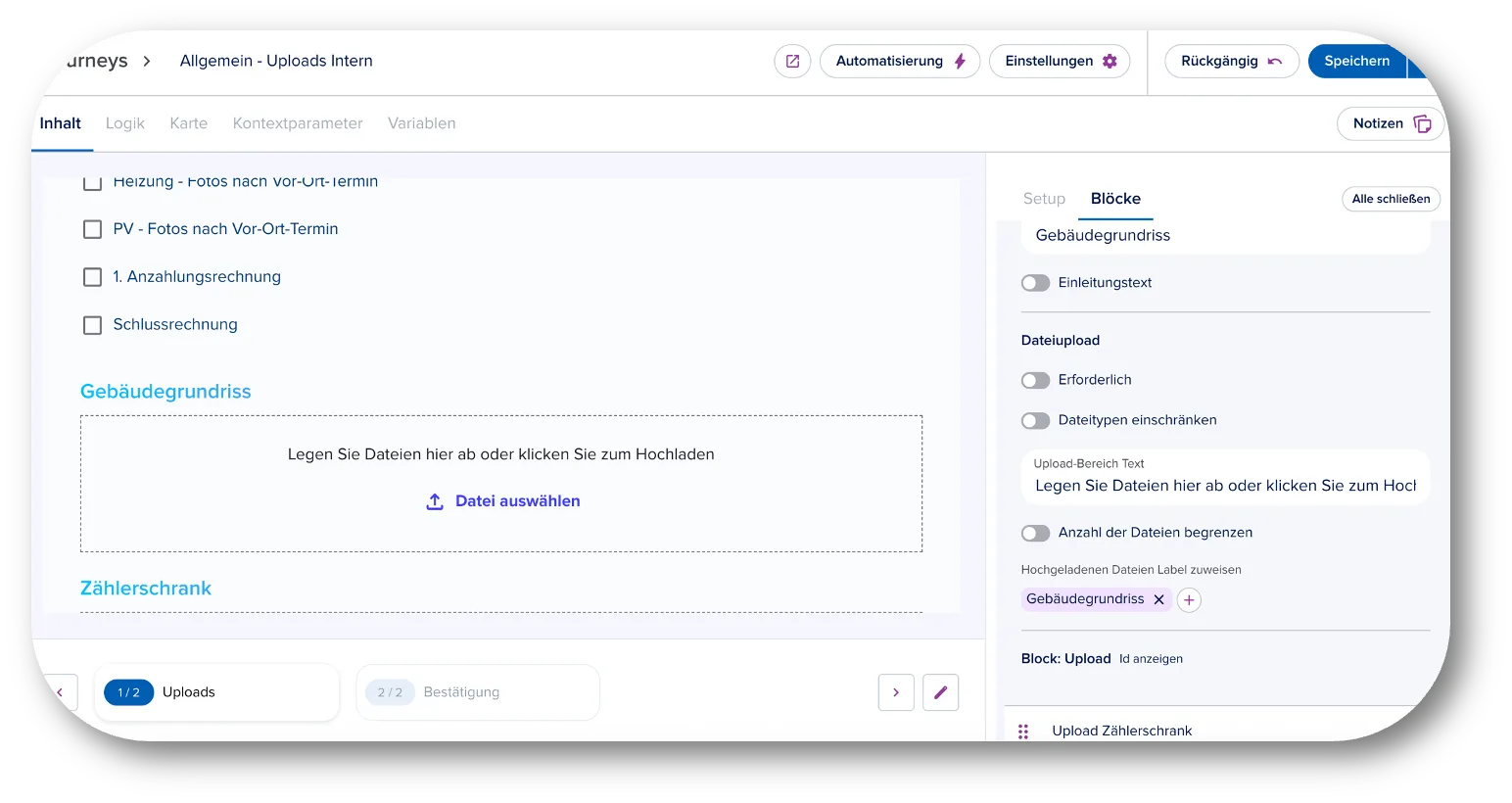Click the Gebäudegrundriss upload drop area
1512x803 pixels.
pyautogui.click(x=501, y=484)
